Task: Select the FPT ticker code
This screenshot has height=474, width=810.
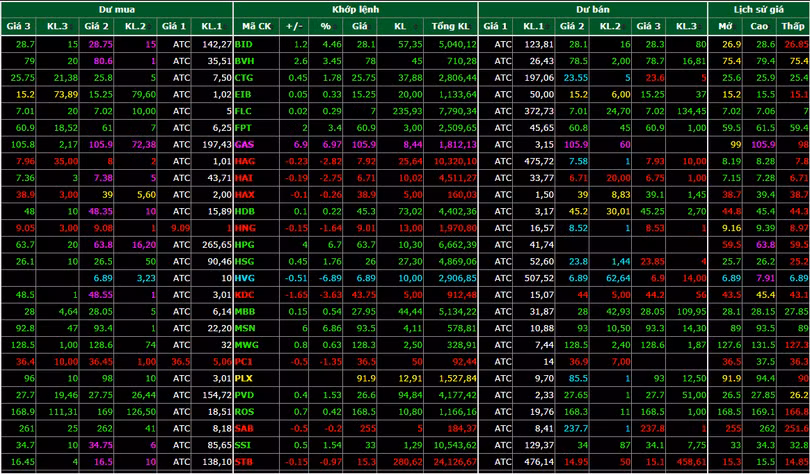Action: click(x=243, y=128)
